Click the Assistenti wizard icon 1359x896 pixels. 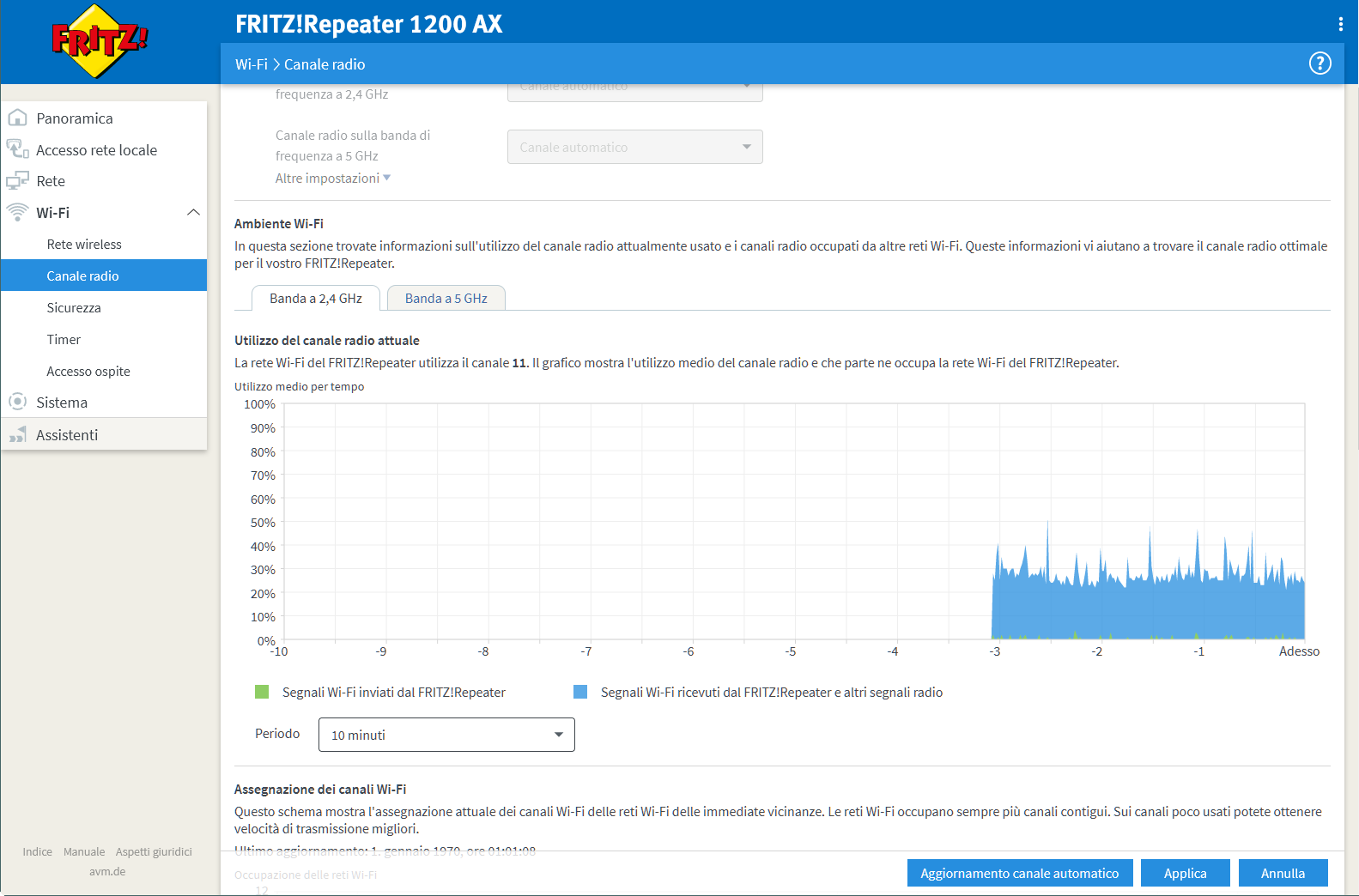(x=17, y=435)
